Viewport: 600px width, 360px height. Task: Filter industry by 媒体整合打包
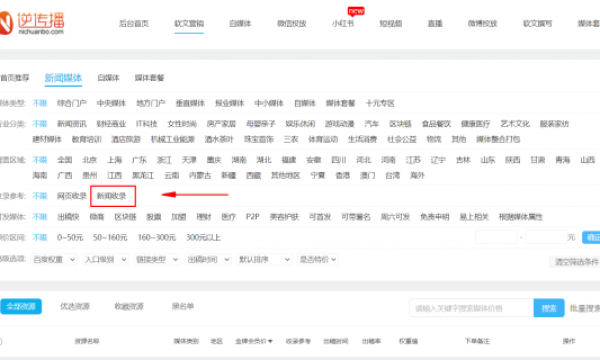pos(498,139)
